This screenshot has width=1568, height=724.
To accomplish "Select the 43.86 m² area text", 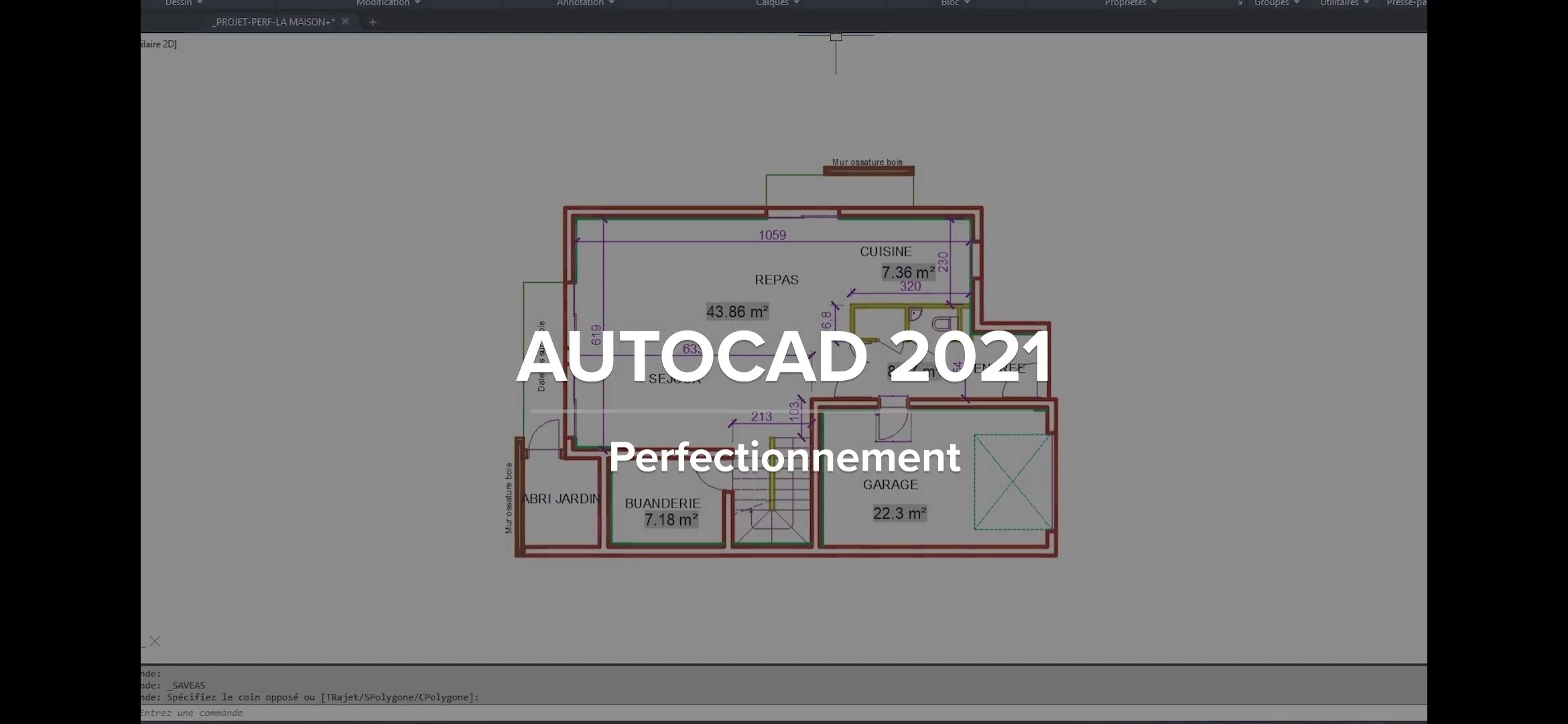I will pos(737,312).
